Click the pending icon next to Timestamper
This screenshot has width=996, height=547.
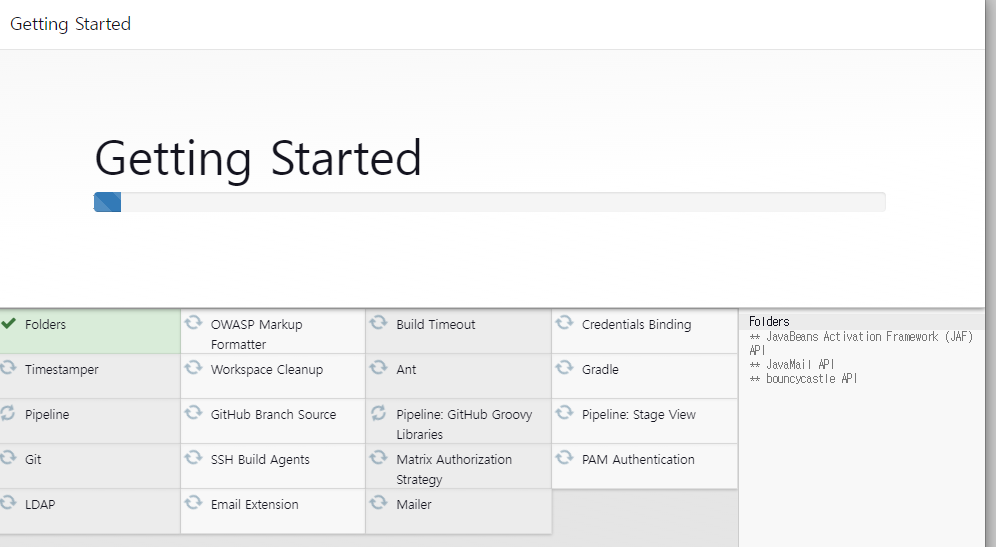coord(8,368)
